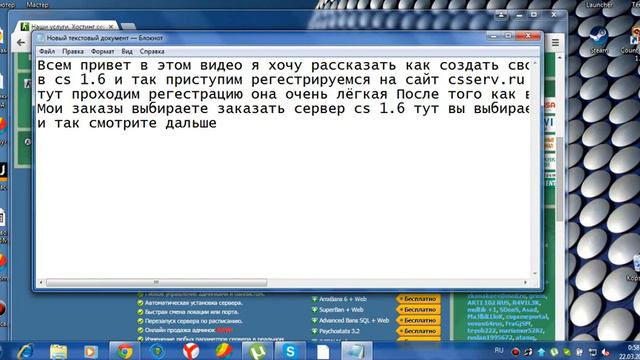
Task: Click the blue up-arrow tray icon
Action: pyautogui.click(x=541, y=352)
